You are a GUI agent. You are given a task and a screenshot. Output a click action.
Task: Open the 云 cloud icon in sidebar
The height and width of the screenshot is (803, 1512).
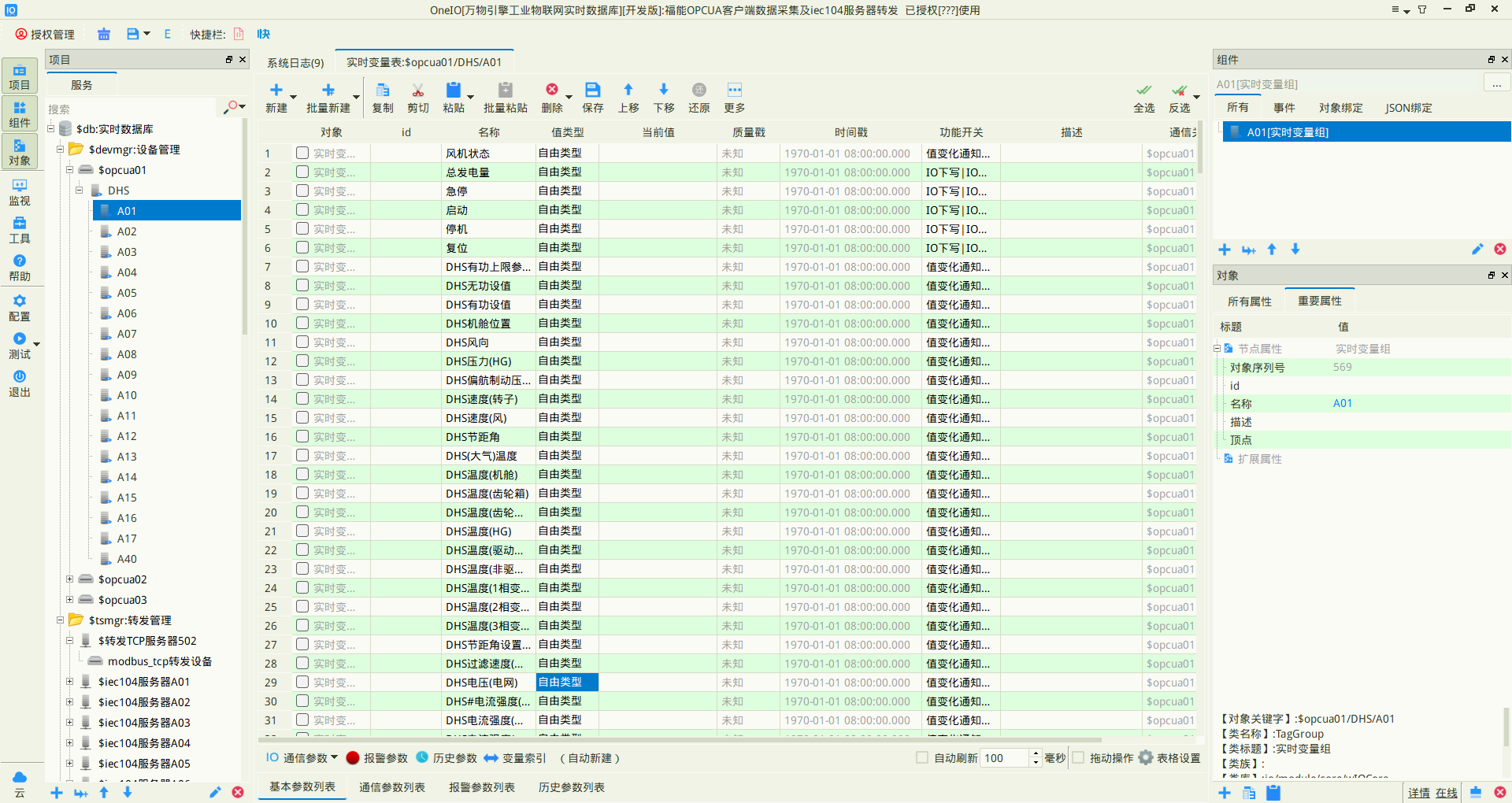[20, 784]
